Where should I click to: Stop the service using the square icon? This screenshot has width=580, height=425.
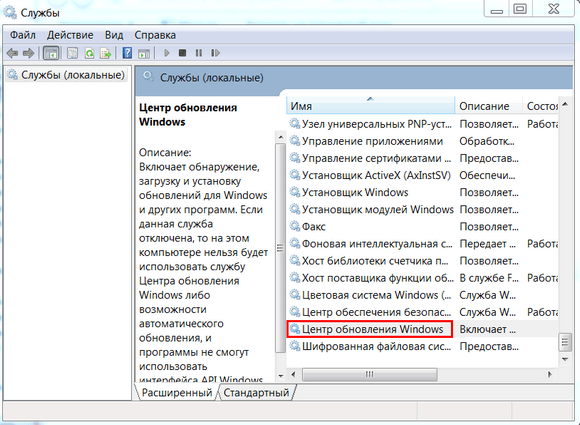click(x=182, y=53)
